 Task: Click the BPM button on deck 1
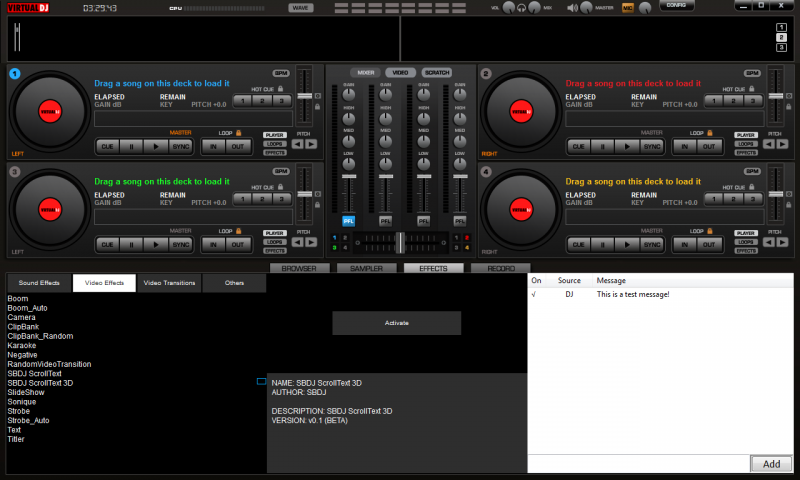pyautogui.click(x=281, y=73)
